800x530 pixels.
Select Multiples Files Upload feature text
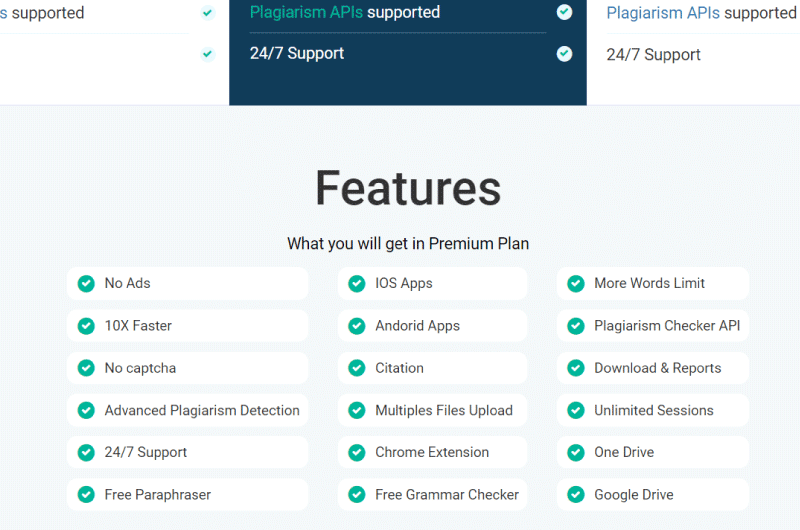[x=444, y=411]
